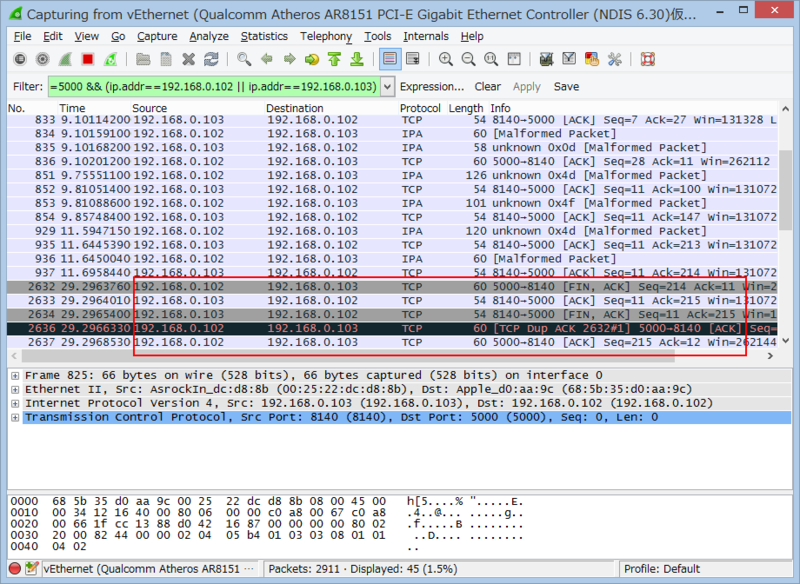Go to packet number icon

pos(312,59)
